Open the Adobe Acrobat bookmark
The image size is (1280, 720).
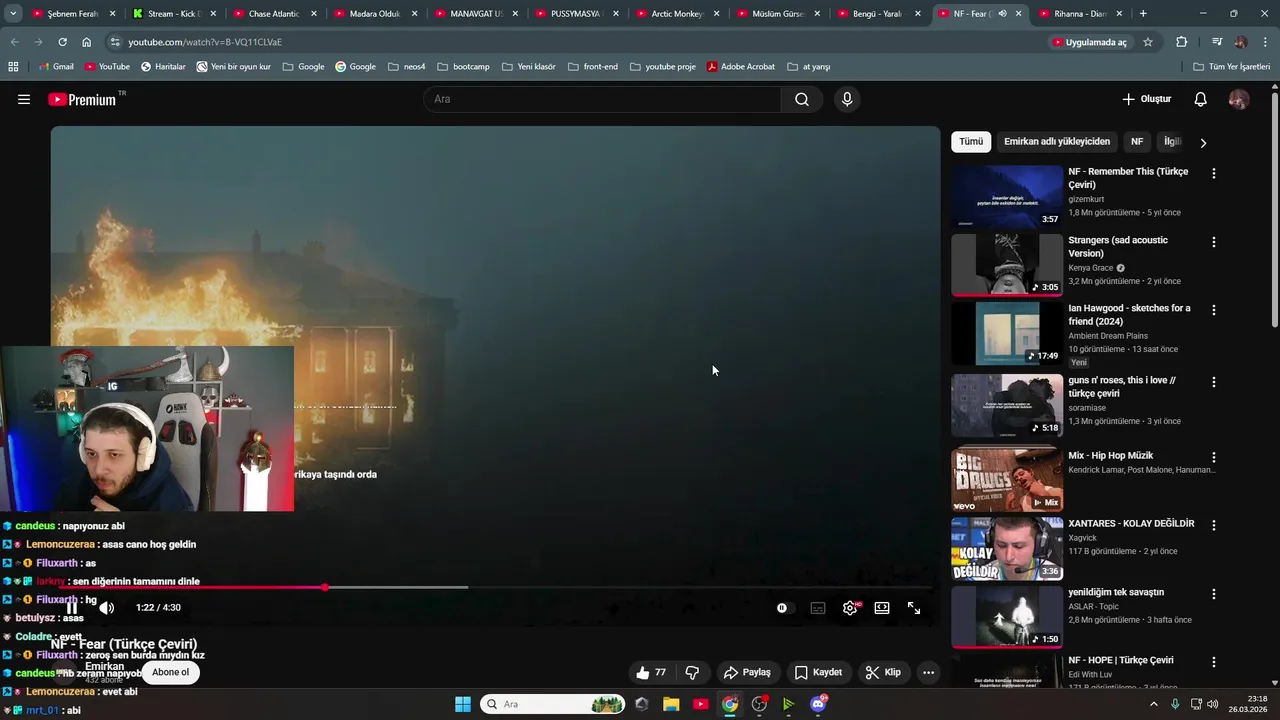(740, 67)
